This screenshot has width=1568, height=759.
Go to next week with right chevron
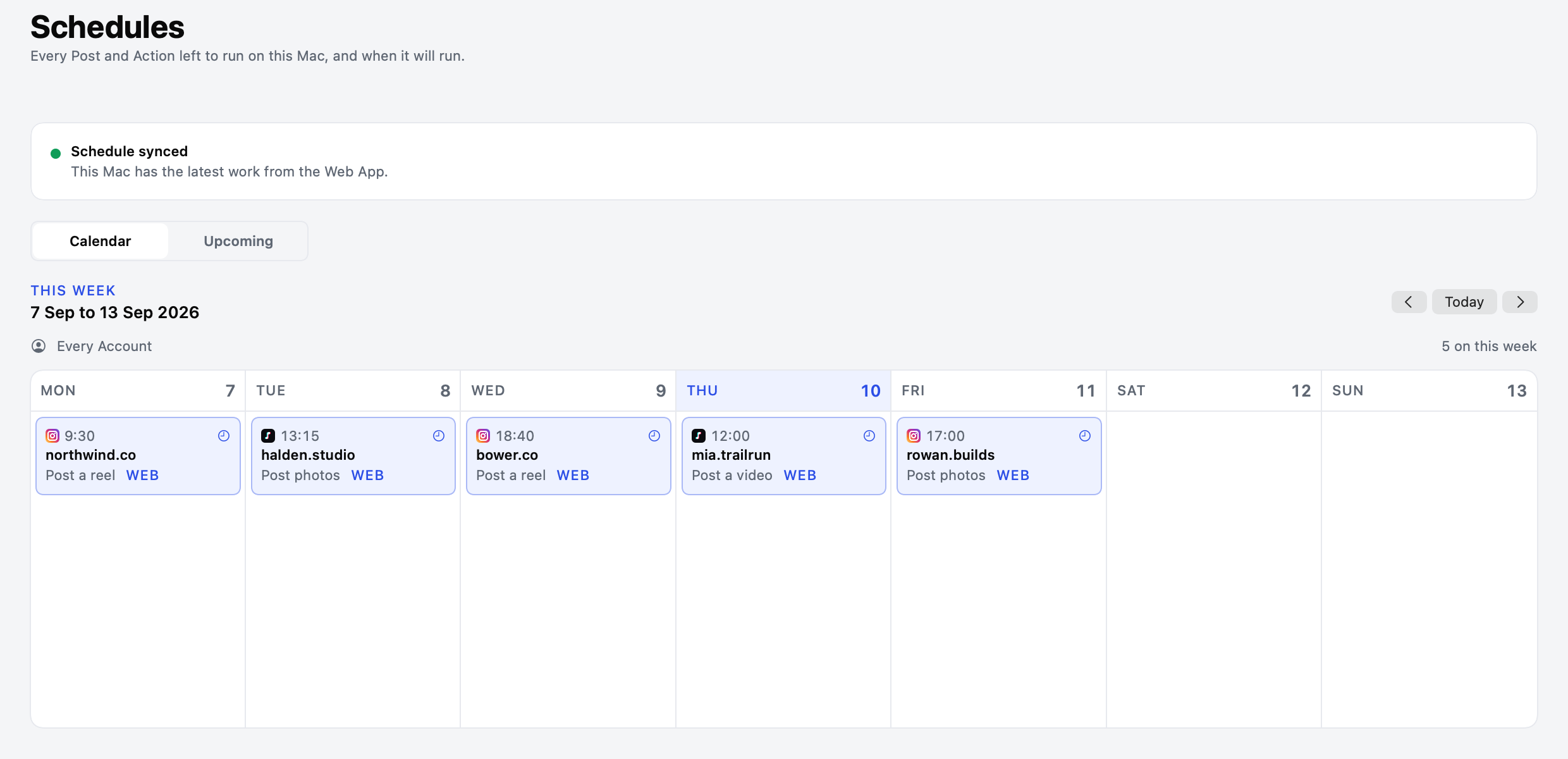pyautogui.click(x=1520, y=302)
